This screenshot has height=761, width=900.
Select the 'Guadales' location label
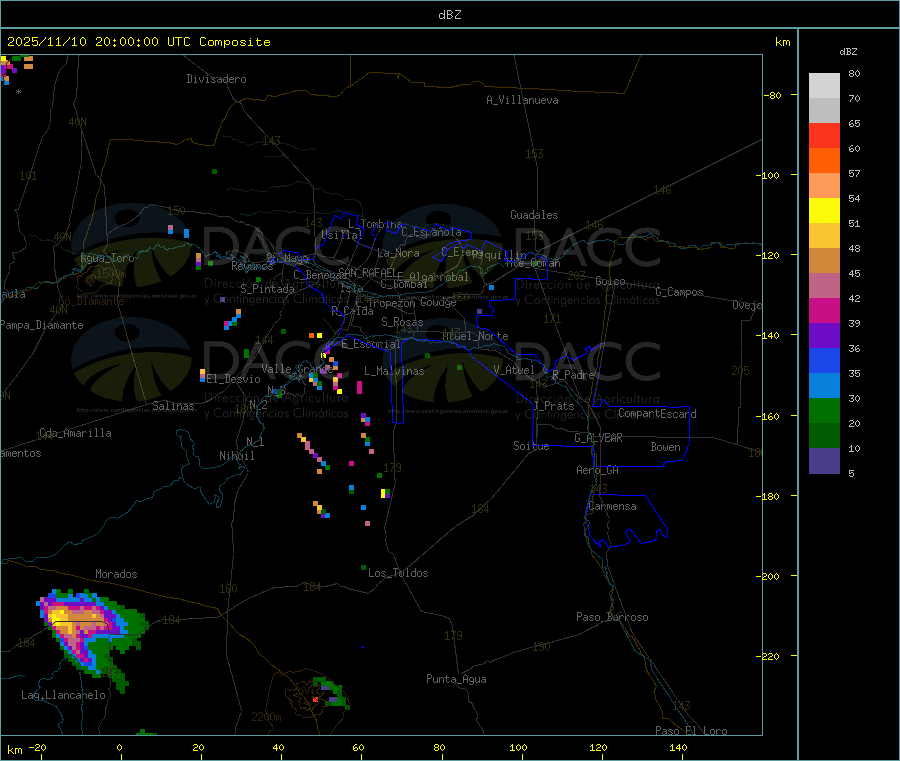(x=534, y=215)
